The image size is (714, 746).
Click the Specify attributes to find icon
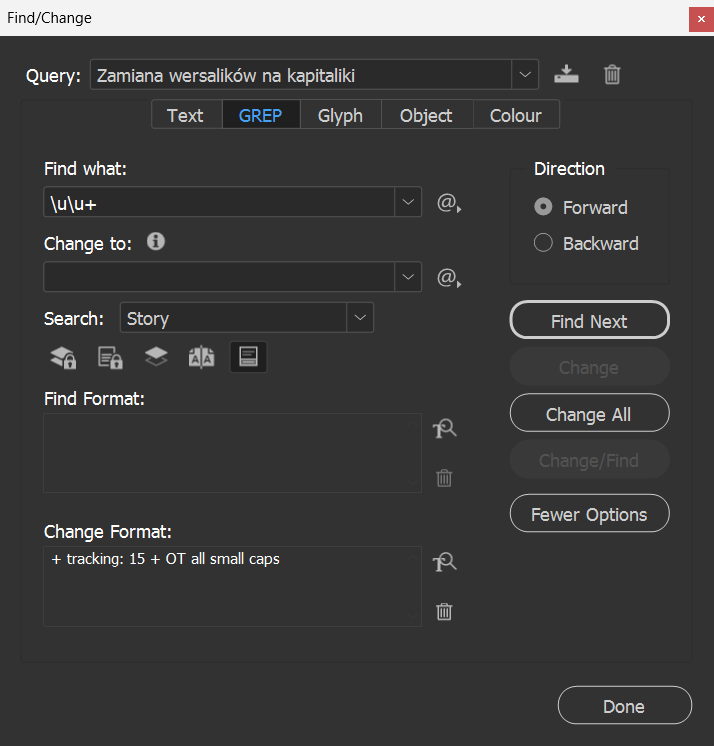444,429
